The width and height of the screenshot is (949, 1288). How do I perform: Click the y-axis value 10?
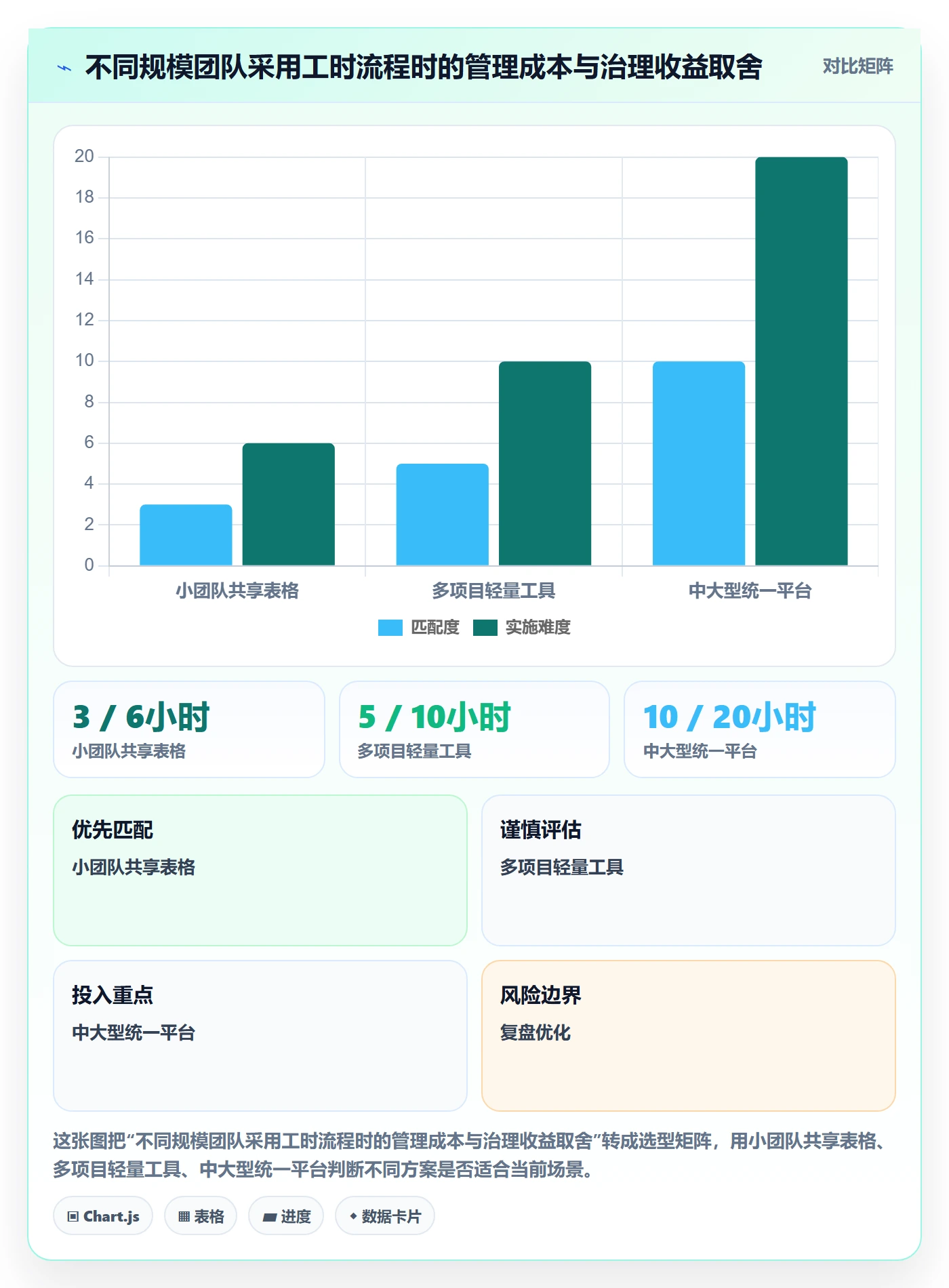tap(85, 361)
